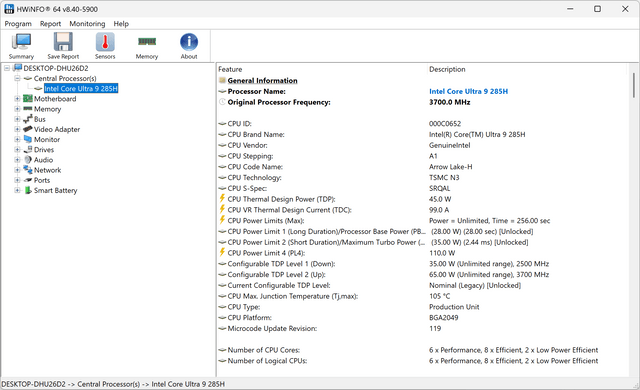Maximize the HWiNFO window

(597, 9)
